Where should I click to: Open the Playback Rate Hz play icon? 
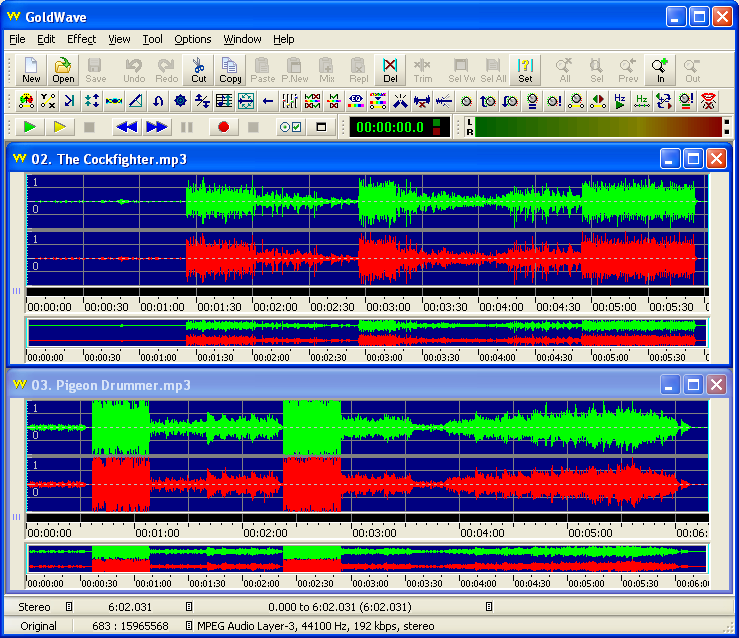click(620, 101)
